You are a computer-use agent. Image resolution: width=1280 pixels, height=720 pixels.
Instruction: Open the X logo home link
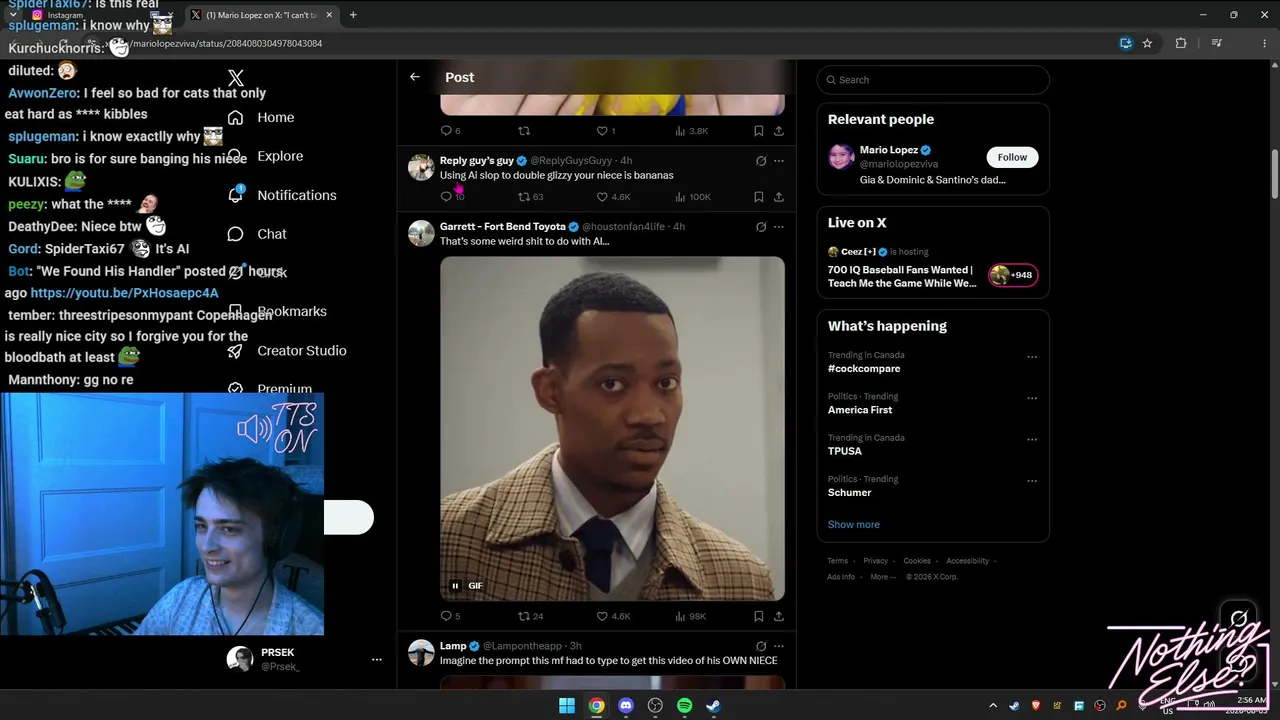[x=236, y=78]
